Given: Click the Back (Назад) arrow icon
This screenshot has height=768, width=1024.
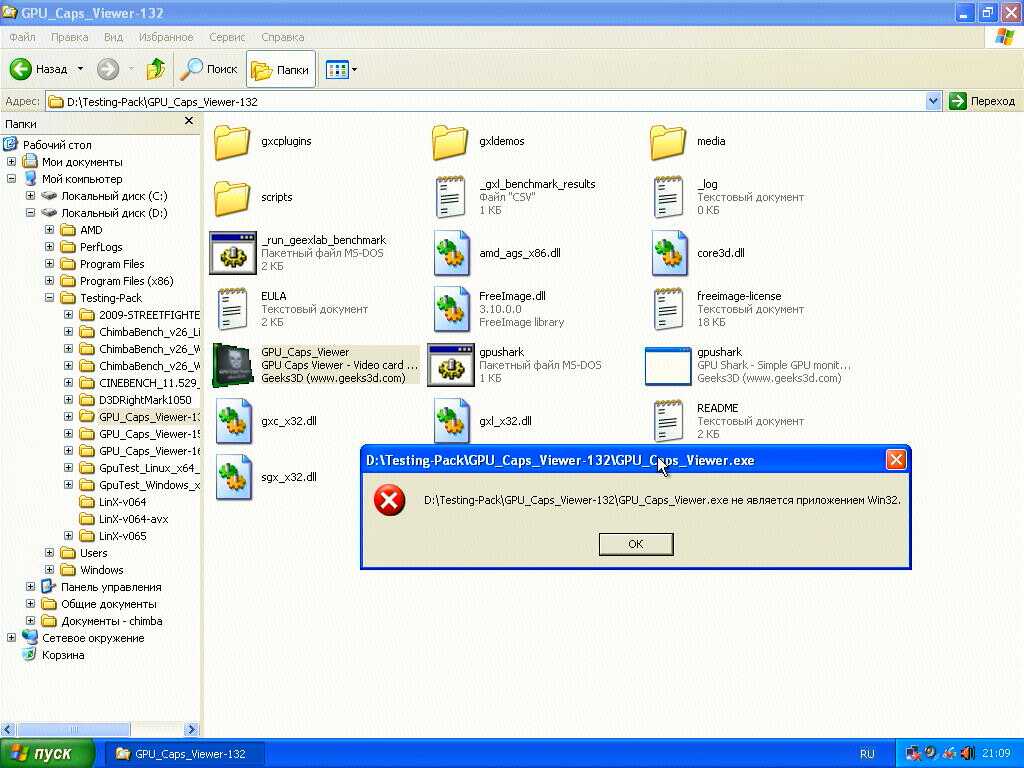Looking at the screenshot, I should [x=20, y=69].
